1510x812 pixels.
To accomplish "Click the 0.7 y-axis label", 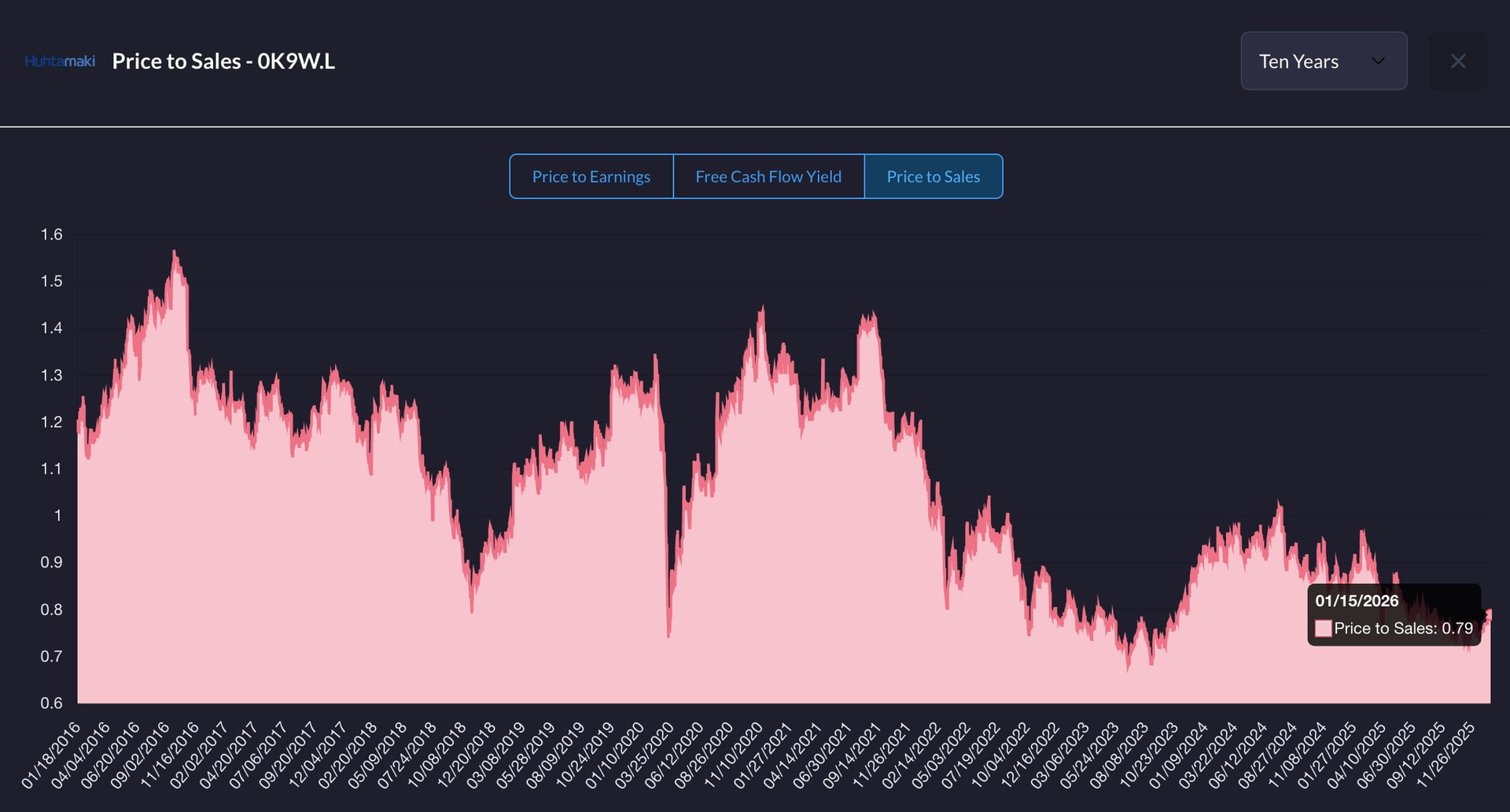I will click(x=52, y=656).
